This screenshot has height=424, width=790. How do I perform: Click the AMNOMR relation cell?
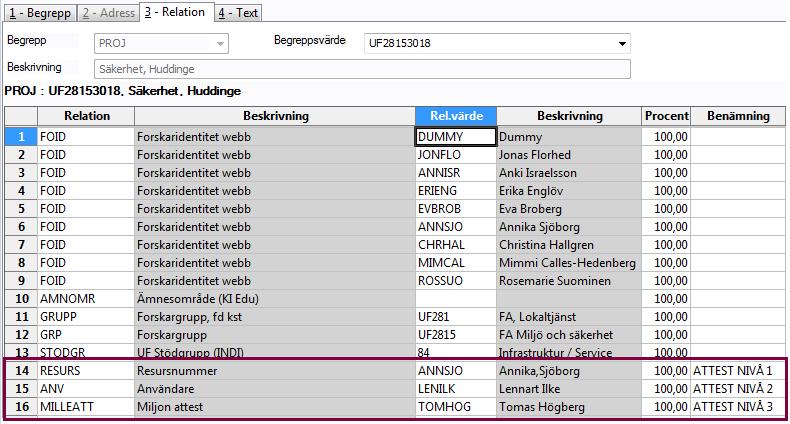pos(86,299)
